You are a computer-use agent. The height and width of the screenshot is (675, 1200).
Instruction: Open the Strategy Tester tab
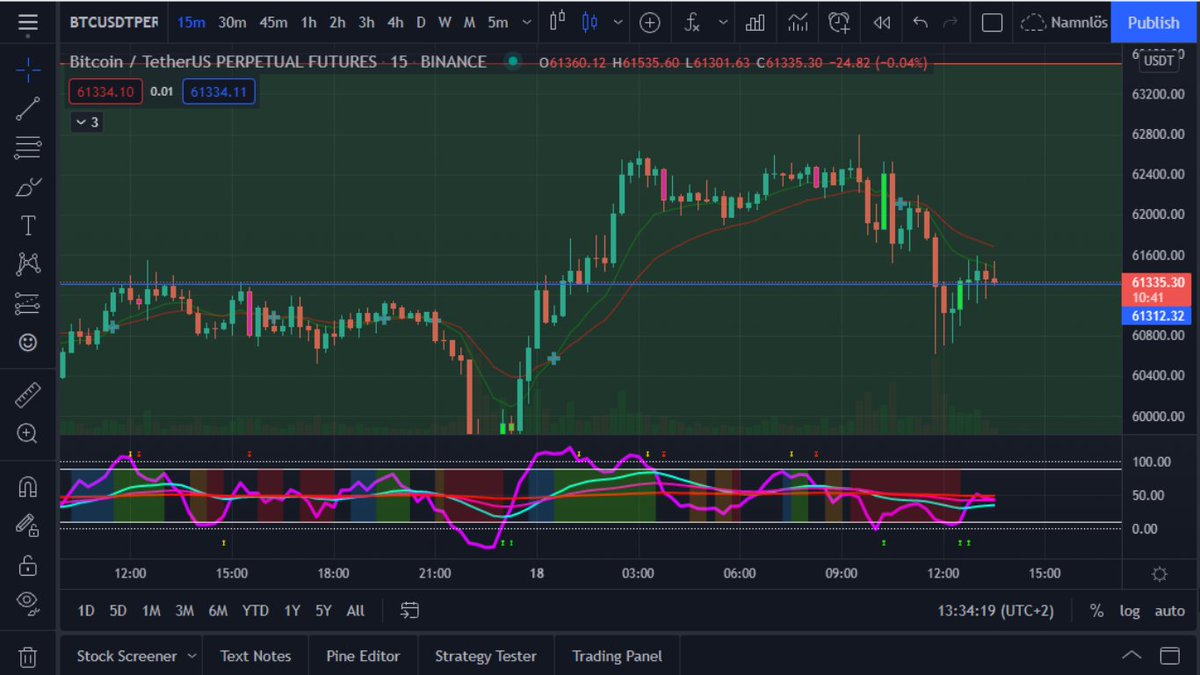click(x=485, y=656)
